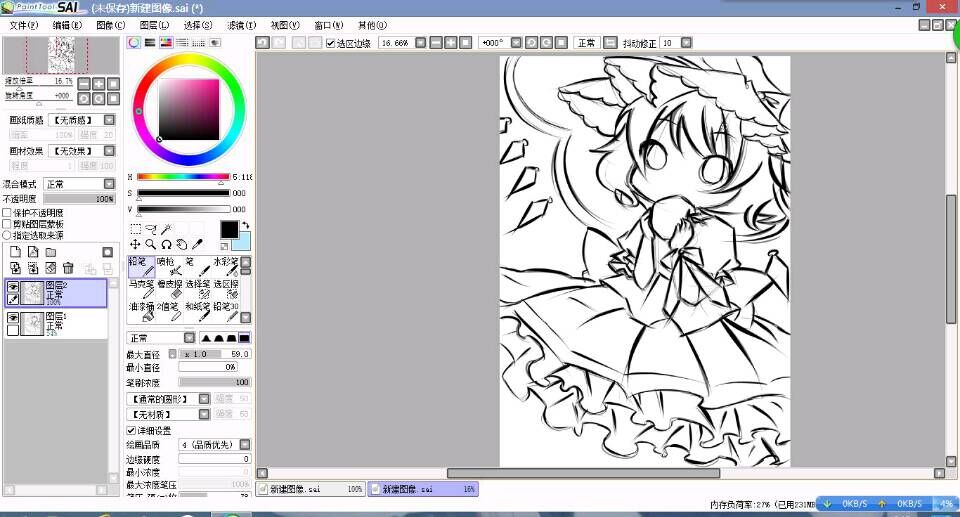Swap foreground and background colors

[x=245, y=225]
